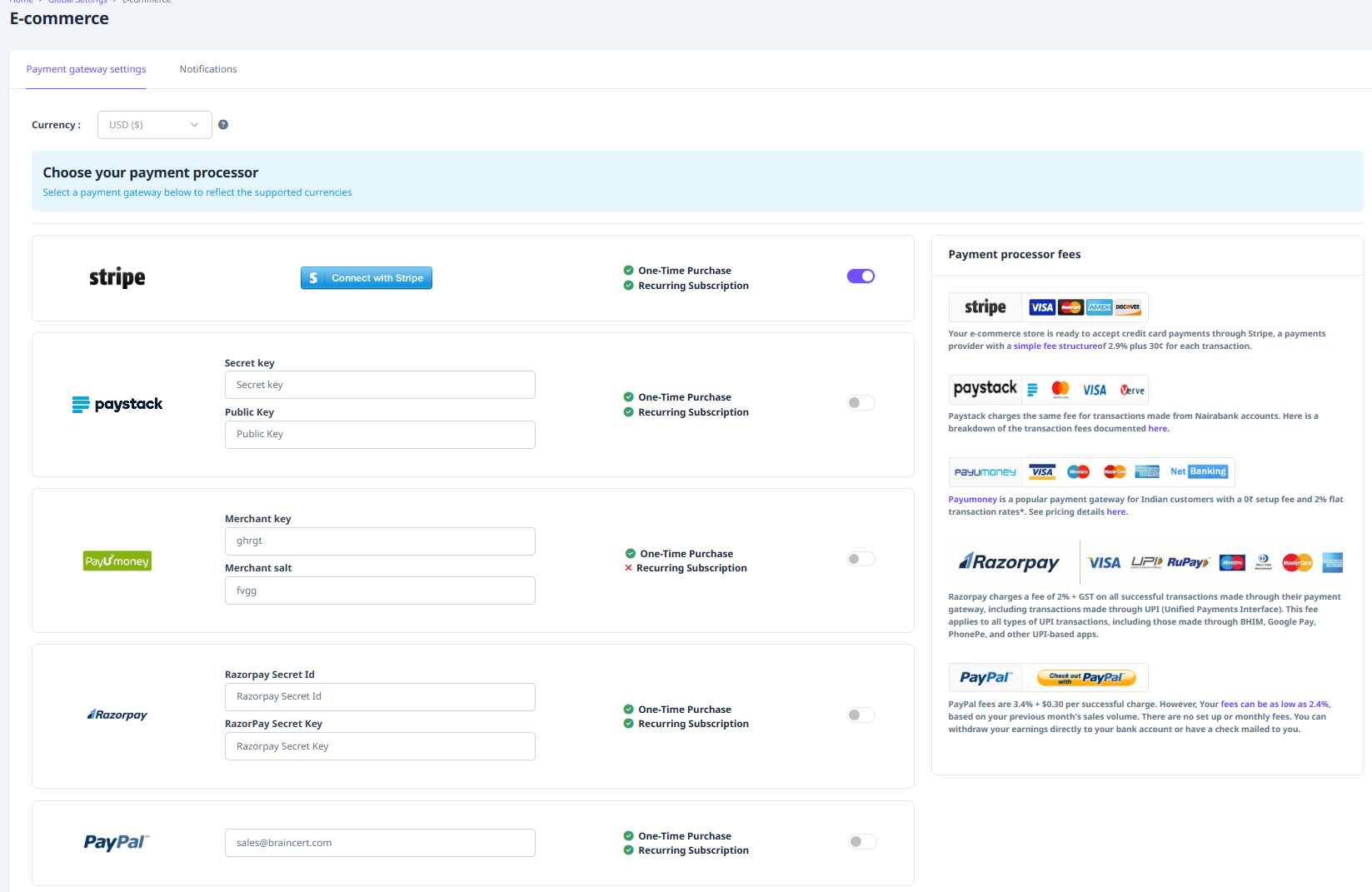Click the Visa card icon beside Stripe fees
Image resolution: width=1372 pixels, height=892 pixels.
1041,306
